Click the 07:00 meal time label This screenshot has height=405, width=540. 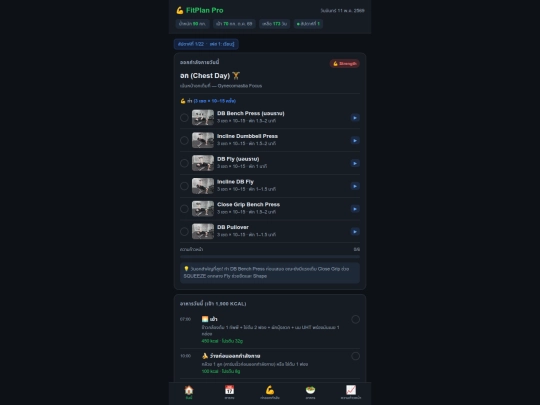pyautogui.click(x=185, y=319)
